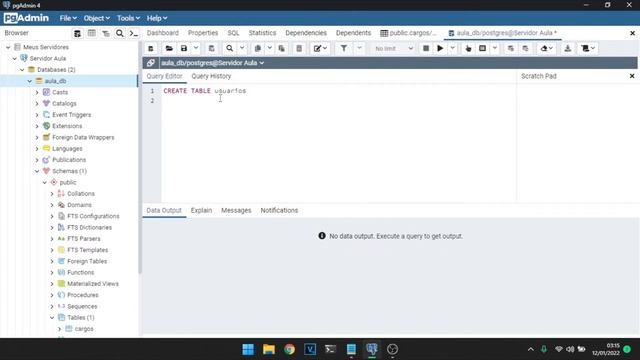Viewport: 640px width, 360px height.
Task: Stop the running query
Action: [426, 49]
